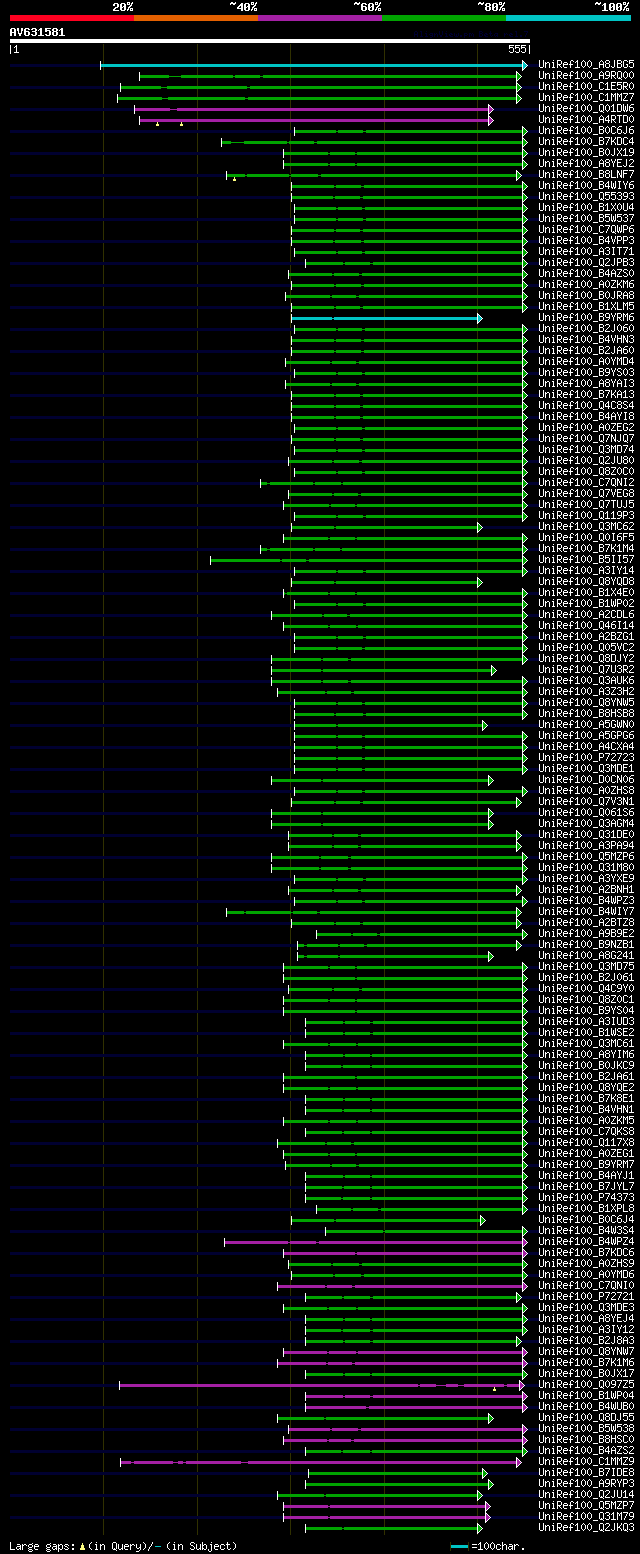The image size is (640, 1554).
Task: Select the UniRef100_A8G241 label
Action: 586,956
